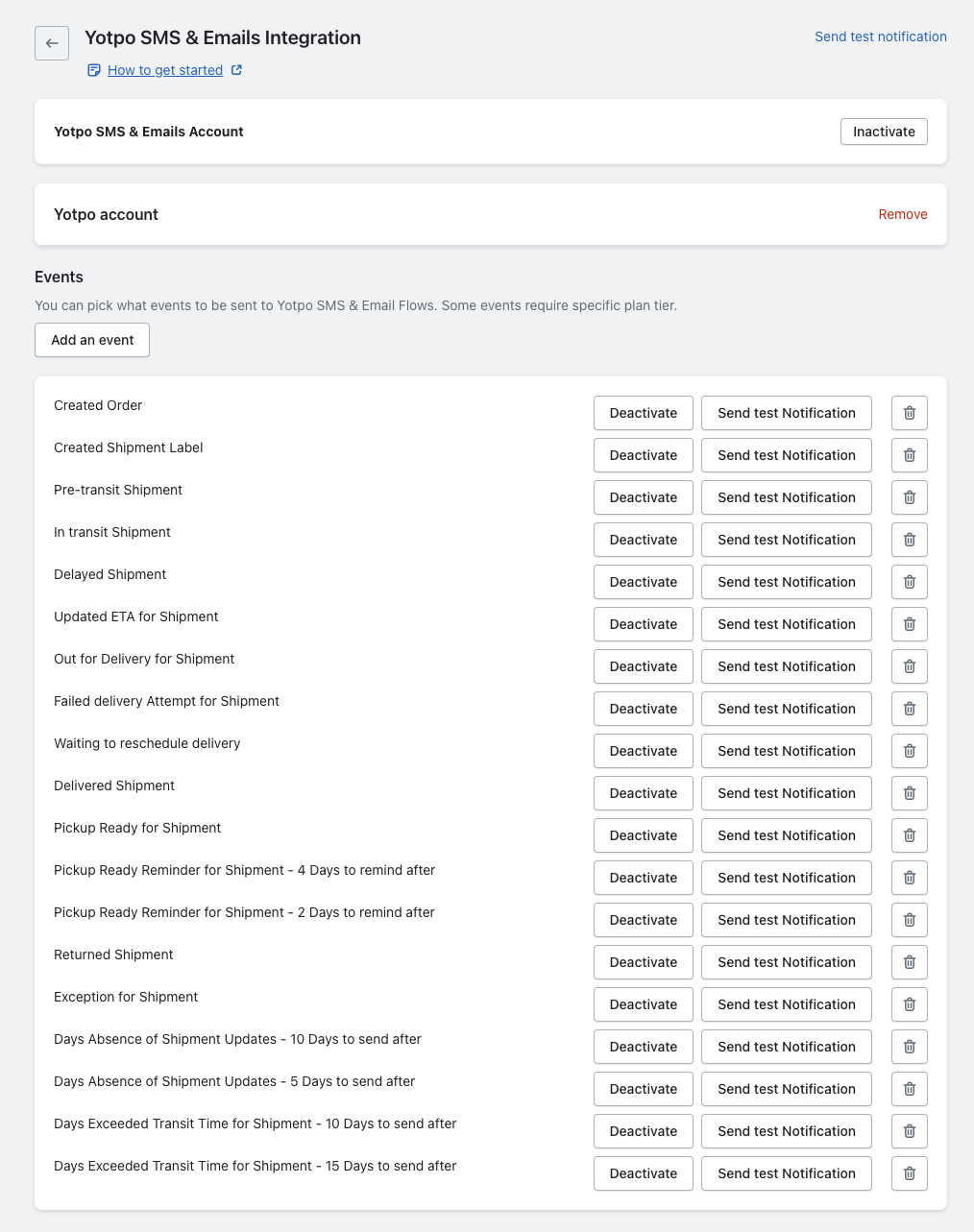
Task: Delete the Delayed Shipment event
Action: pos(909,582)
